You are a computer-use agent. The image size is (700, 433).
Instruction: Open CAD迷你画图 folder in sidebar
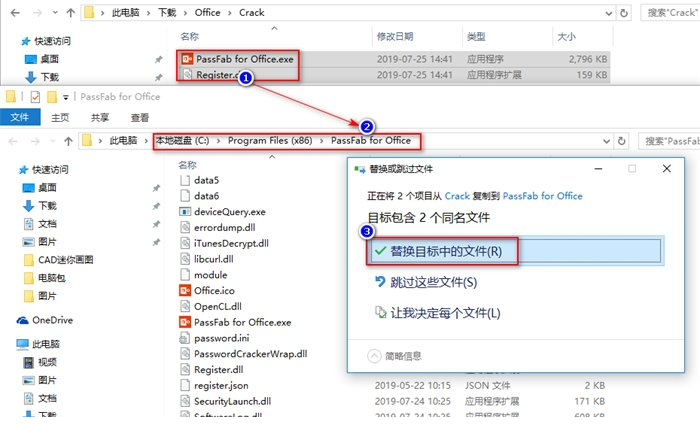click(65, 260)
